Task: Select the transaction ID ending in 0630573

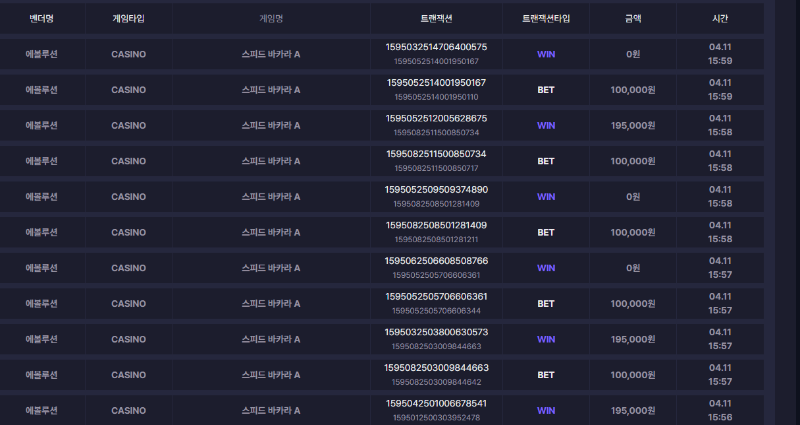Action: [436, 332]
